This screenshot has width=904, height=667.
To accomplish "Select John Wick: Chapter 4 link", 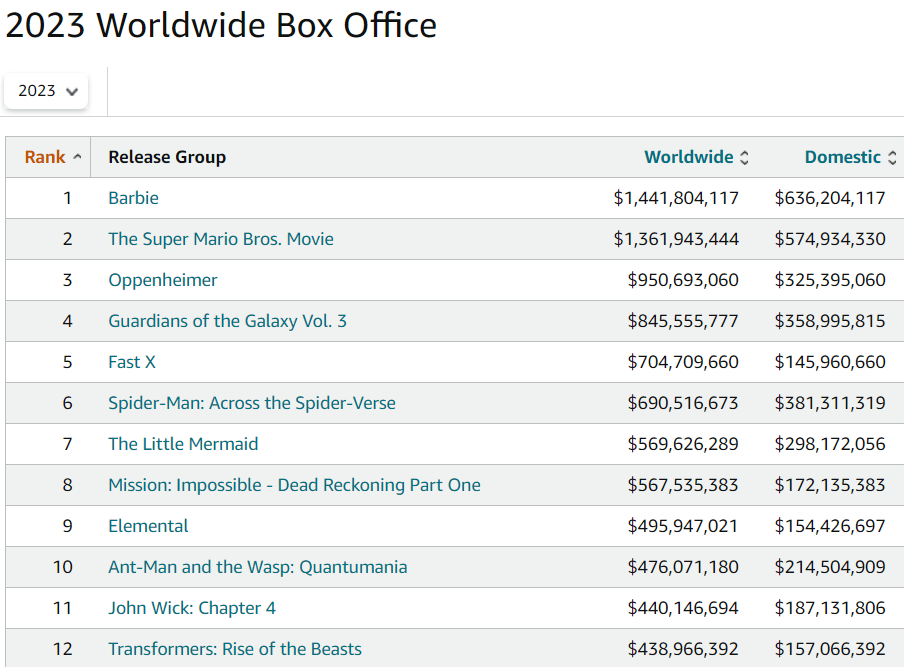I will tap(192, 608).
